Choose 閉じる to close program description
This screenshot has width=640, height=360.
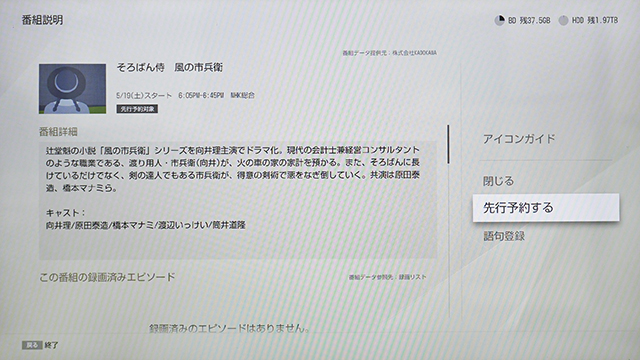[x=498, y=181]
